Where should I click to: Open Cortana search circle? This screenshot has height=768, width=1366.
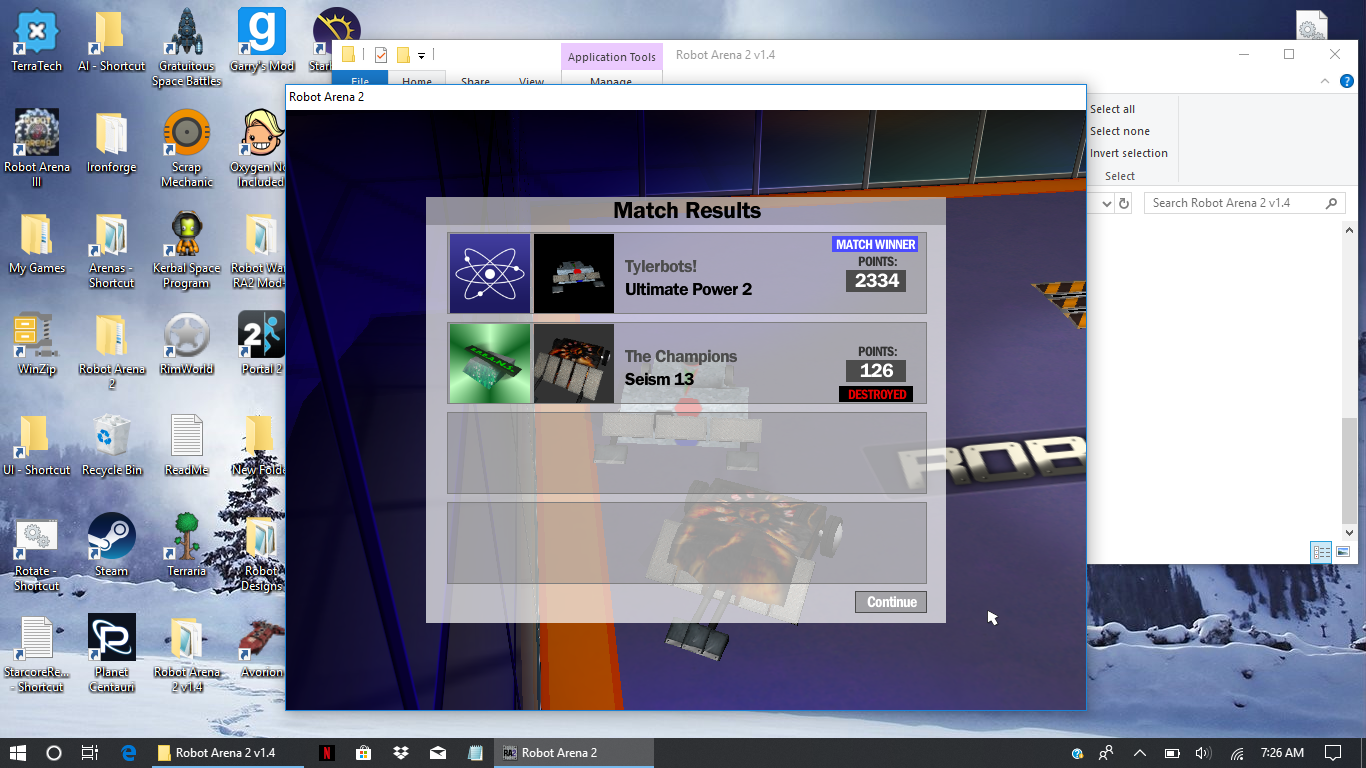click(54, 753)
